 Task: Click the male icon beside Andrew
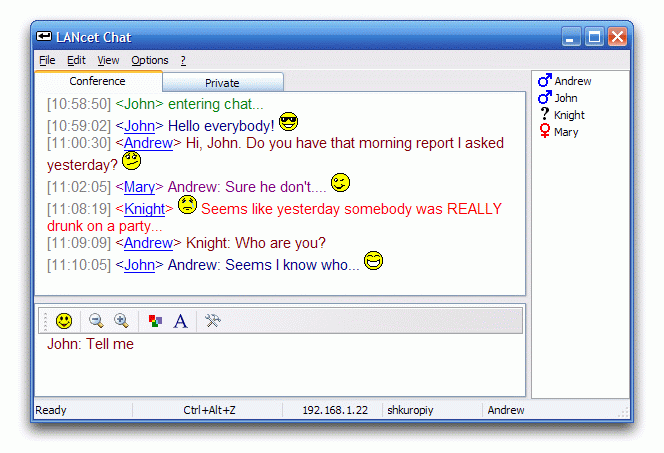545,81
